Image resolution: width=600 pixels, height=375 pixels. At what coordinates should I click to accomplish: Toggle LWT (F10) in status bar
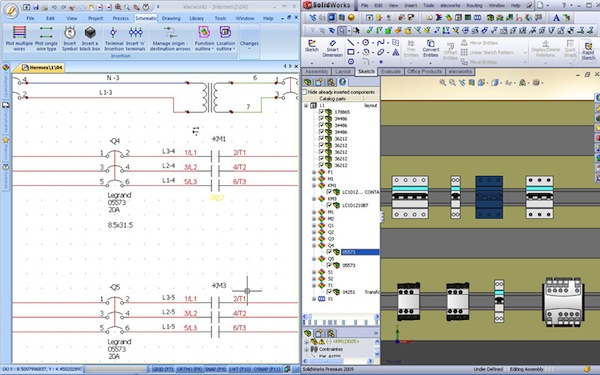coord(239,369)
